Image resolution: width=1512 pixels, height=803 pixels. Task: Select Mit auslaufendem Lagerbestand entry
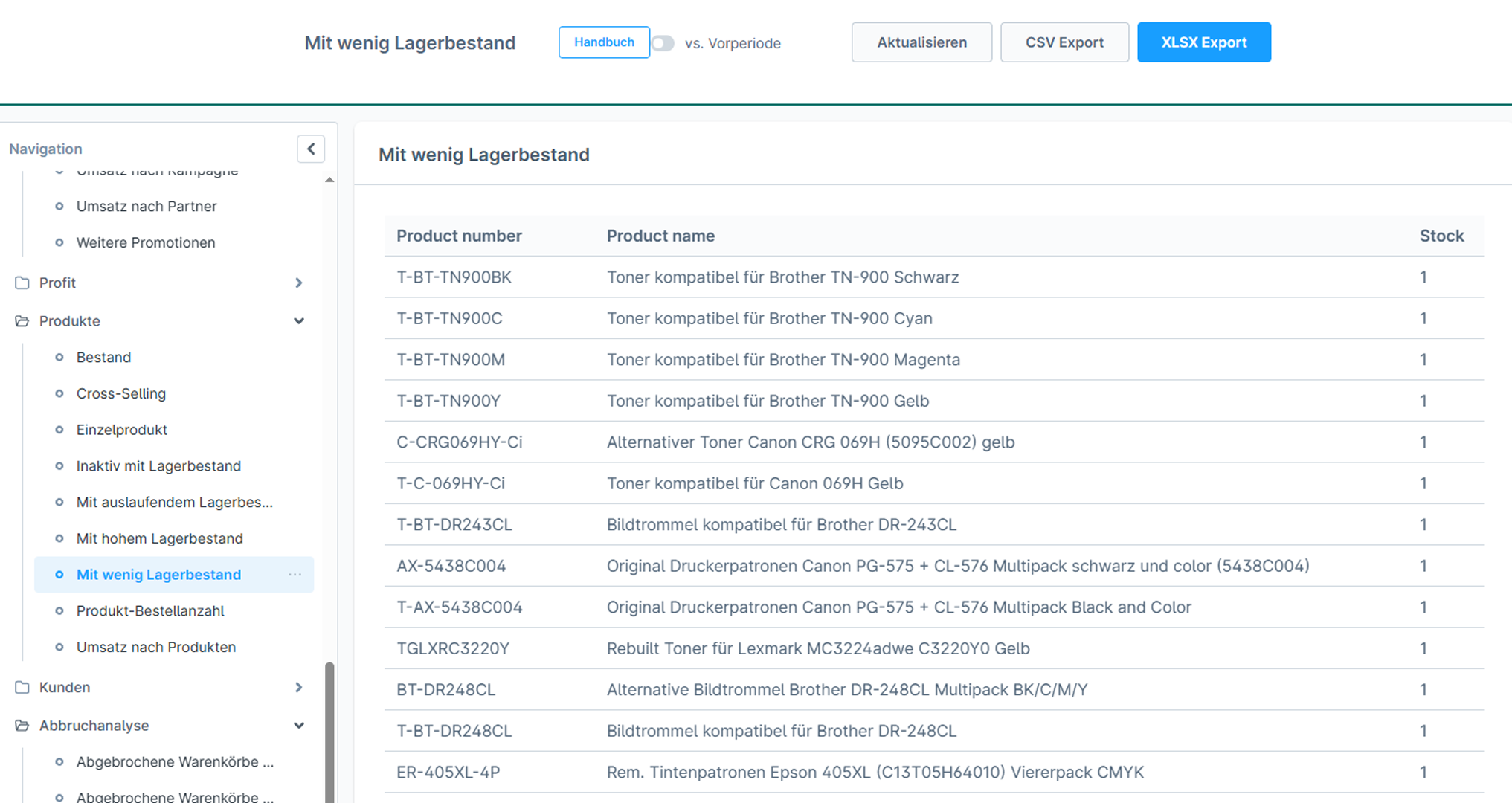(x=175, y=503)
